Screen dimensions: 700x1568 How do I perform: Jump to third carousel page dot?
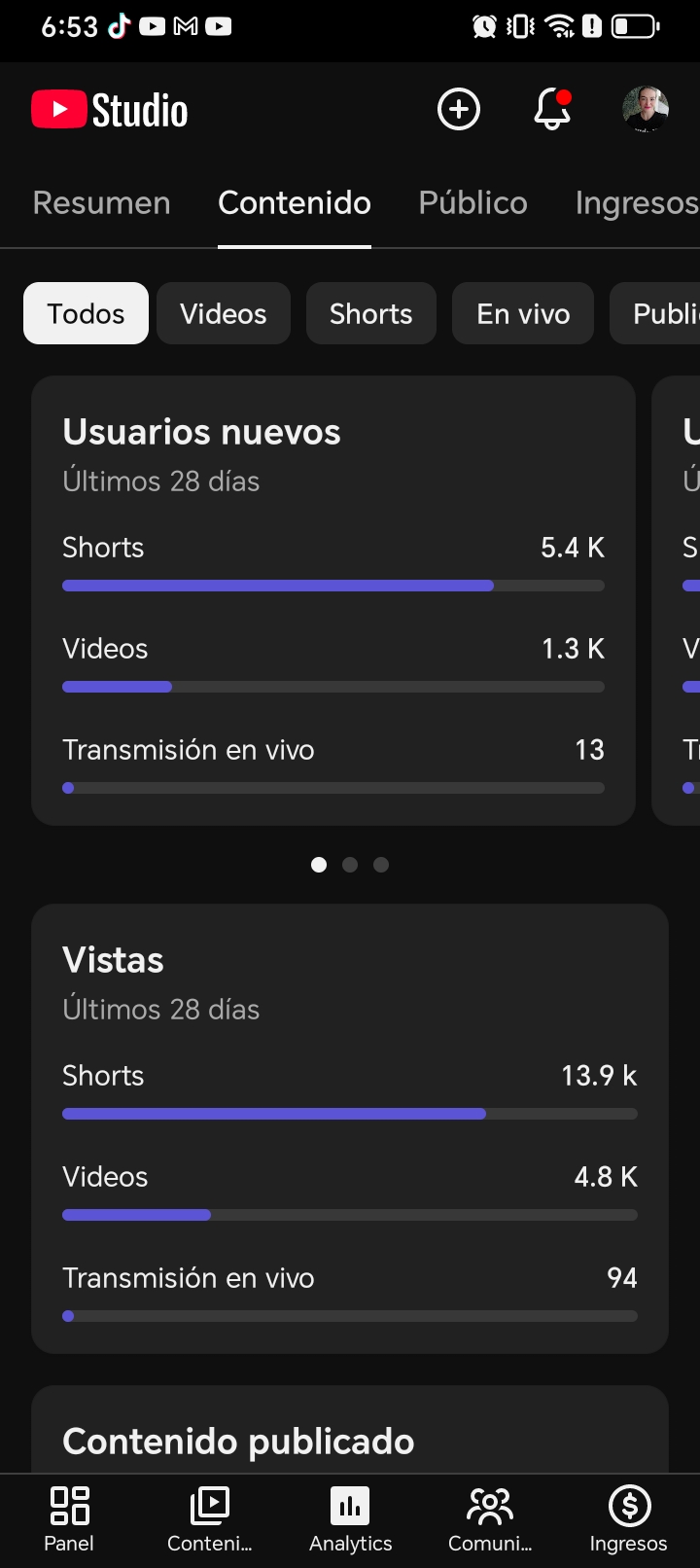(381, 865)
